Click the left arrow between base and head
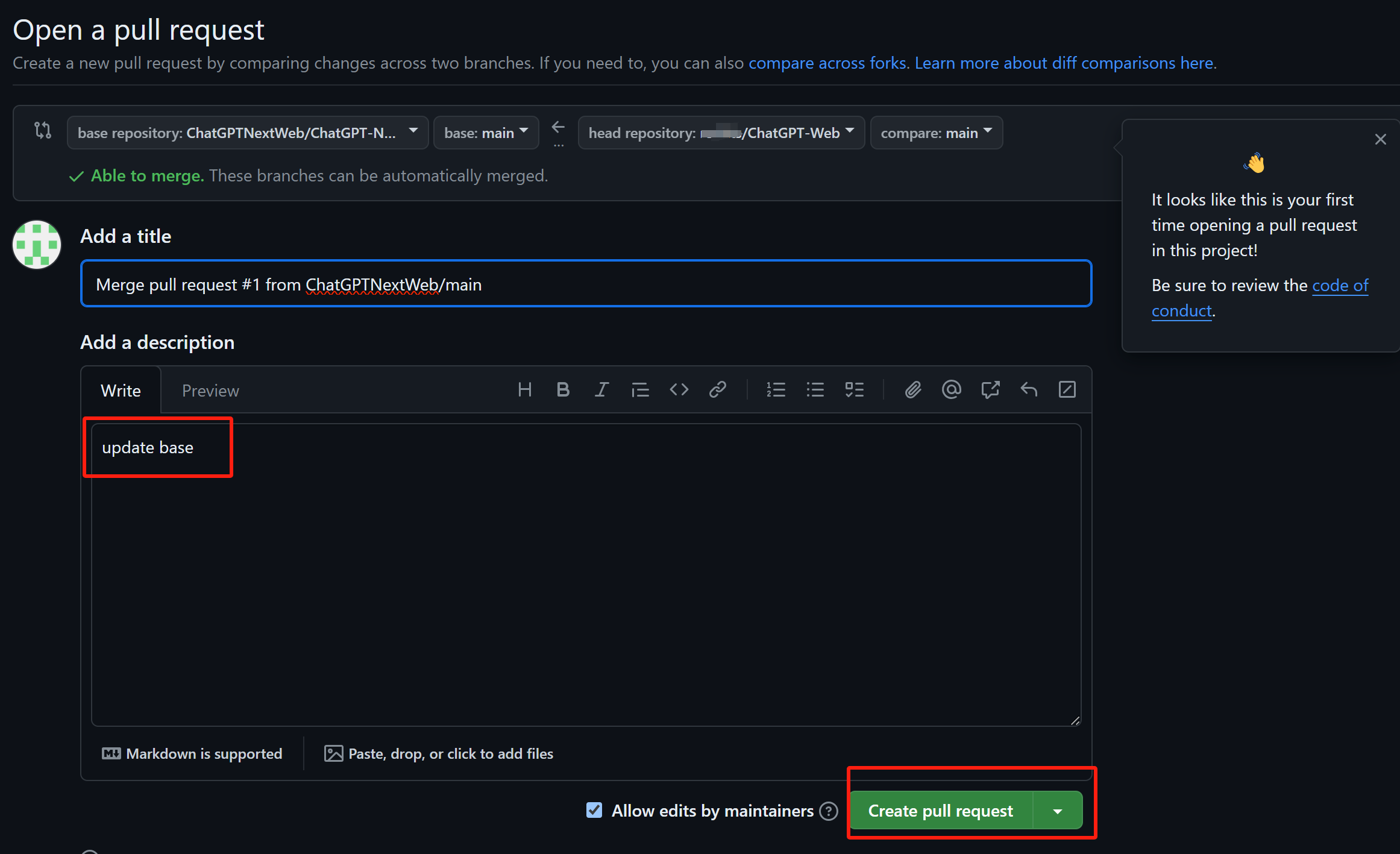The width and height of the screenshot is (1400, 854). point(558,127)
